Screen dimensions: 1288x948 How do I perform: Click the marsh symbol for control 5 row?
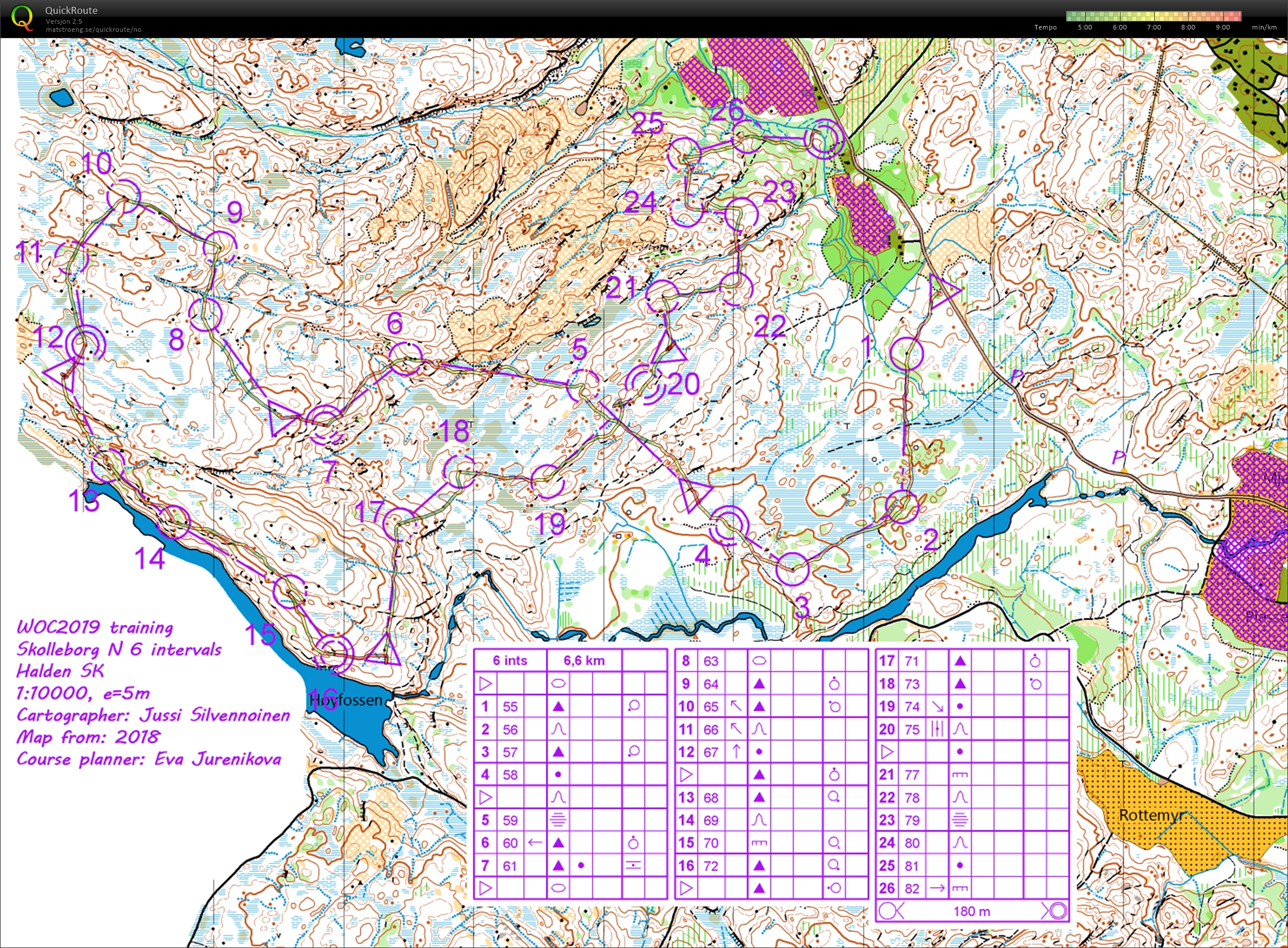[557, 820]
